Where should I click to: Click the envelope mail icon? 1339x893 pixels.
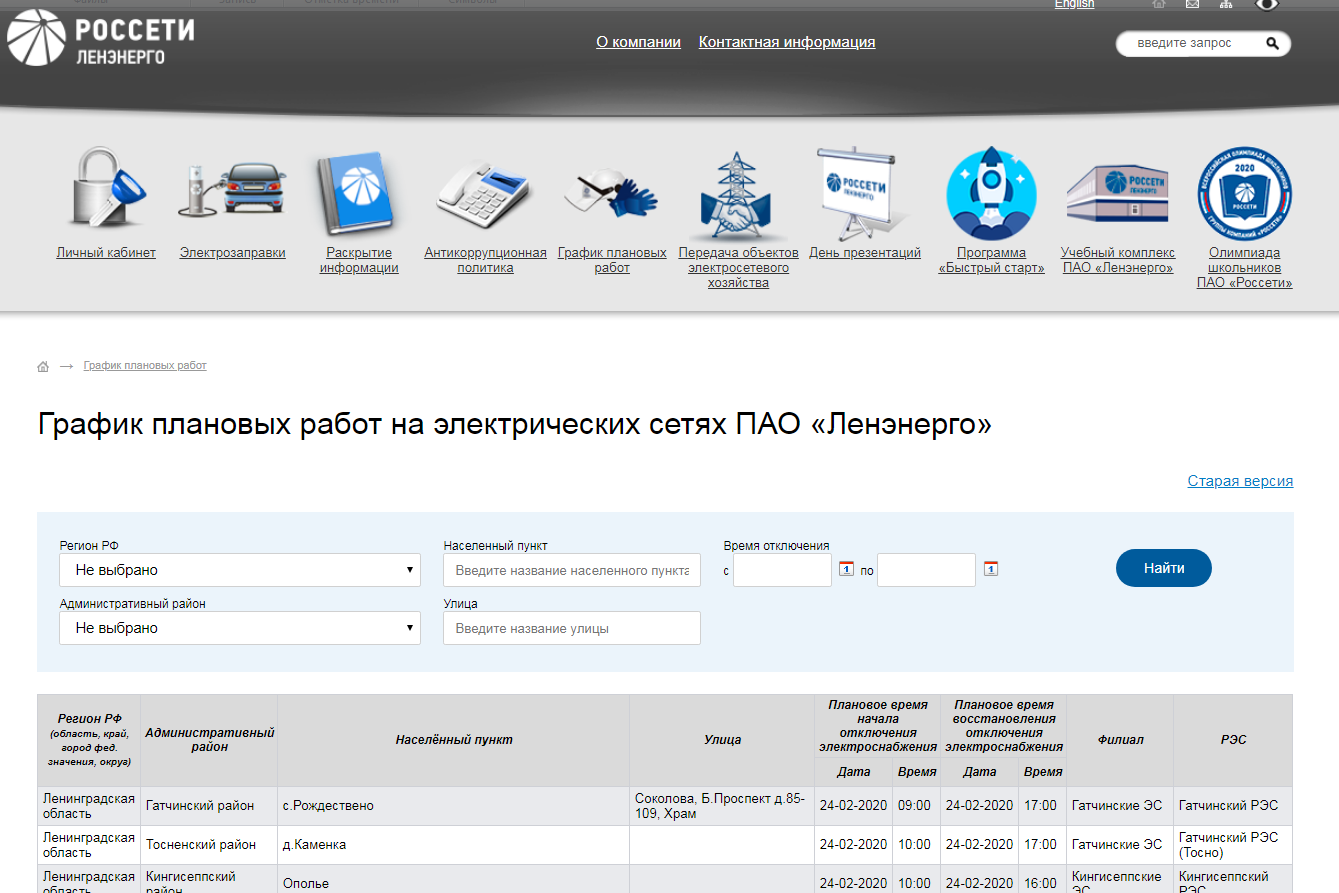(x=1192, y=4)
